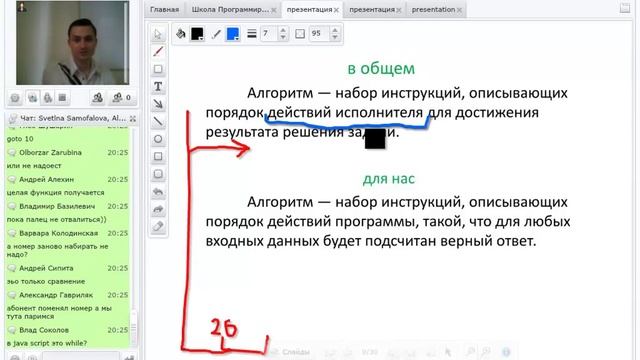Screen dimensions: 640x360
Task: Select the red pencil drawing tool
Action: pyautogui.click(x=158, y=51)
